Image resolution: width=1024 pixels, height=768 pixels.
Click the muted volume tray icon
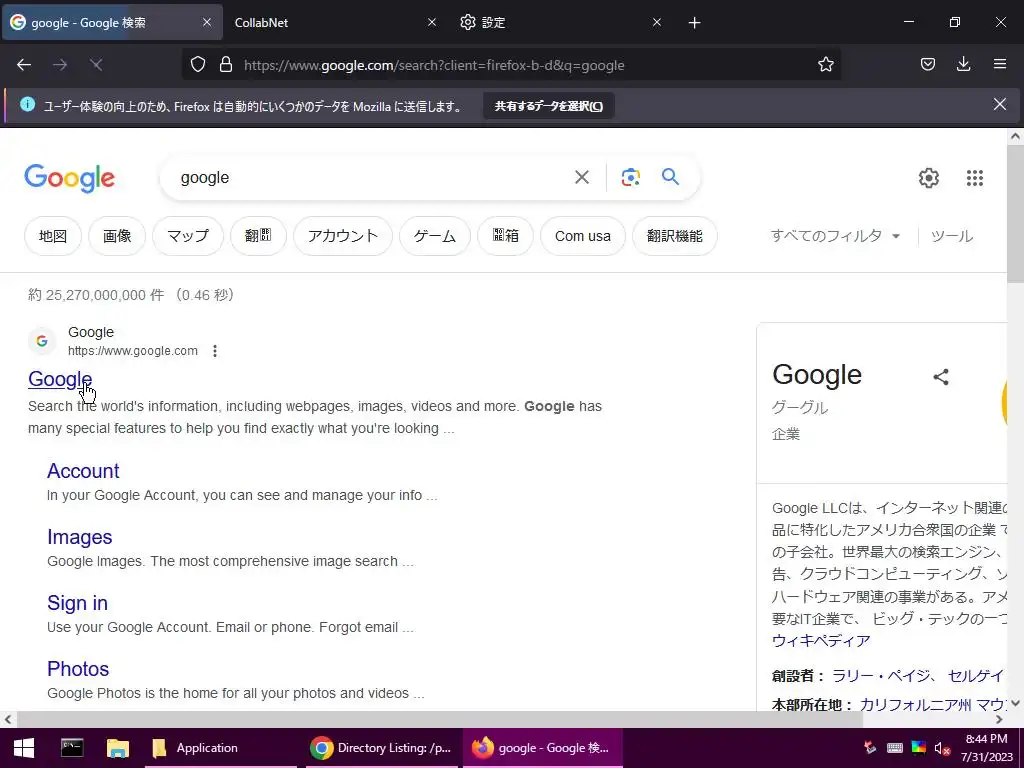click(941, 748)
